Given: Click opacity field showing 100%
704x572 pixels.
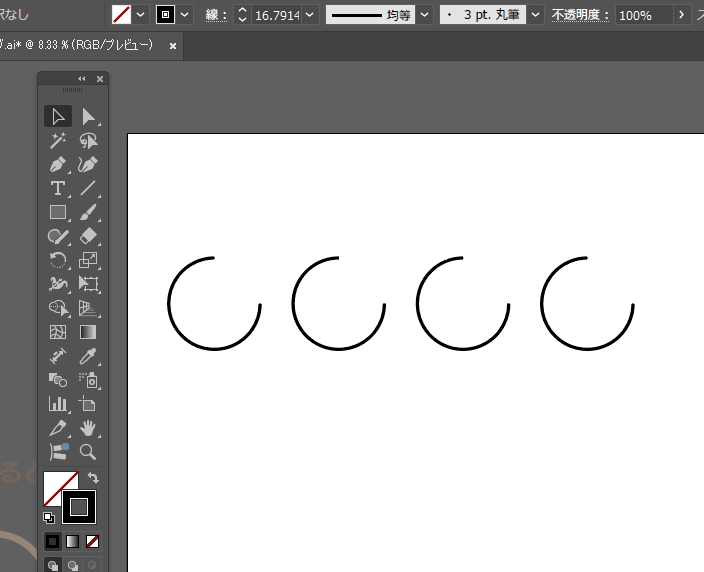Looking at the screenshot, I should click(x=643, y=15).
